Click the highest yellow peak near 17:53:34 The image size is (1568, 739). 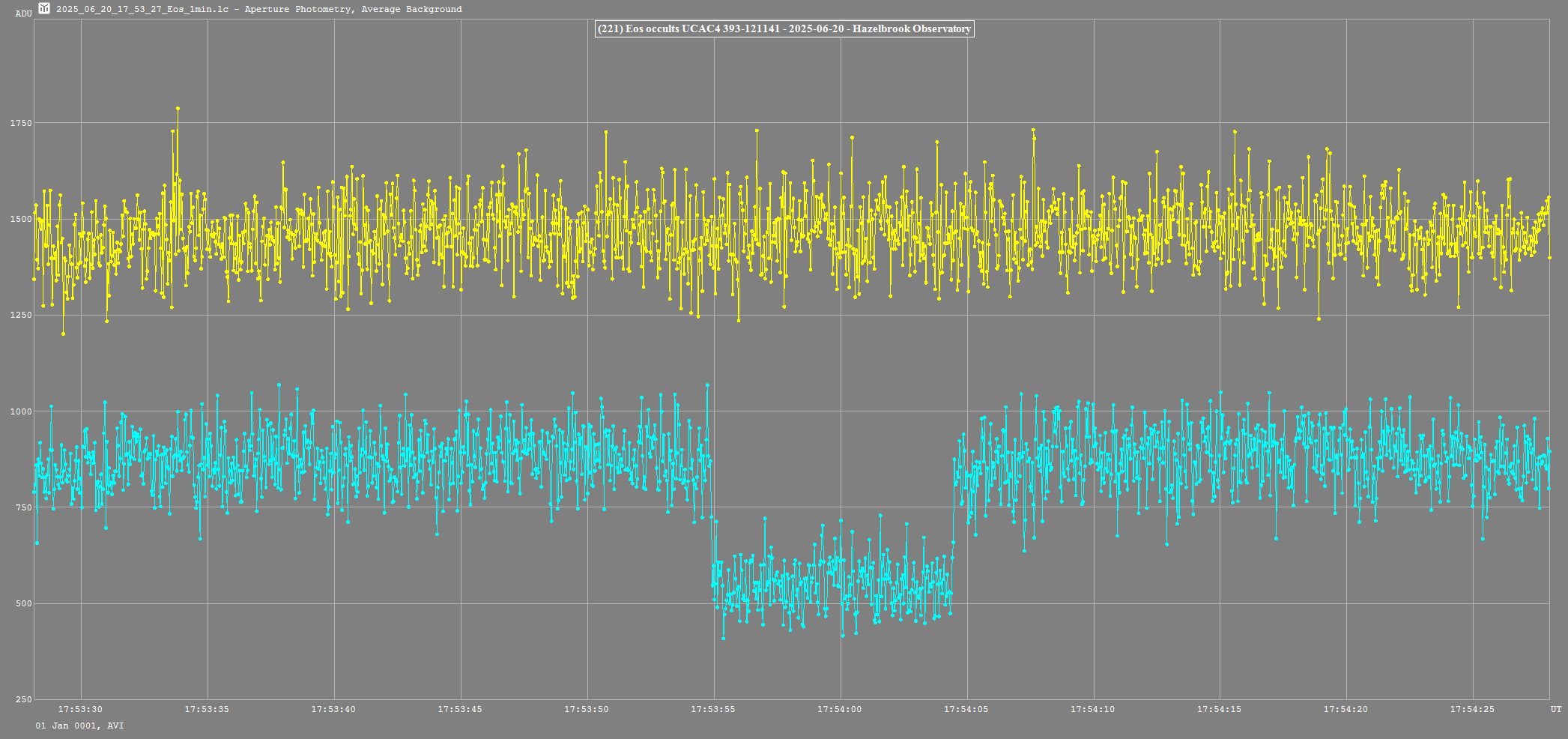pyautogui.click(x=178, y=109)
